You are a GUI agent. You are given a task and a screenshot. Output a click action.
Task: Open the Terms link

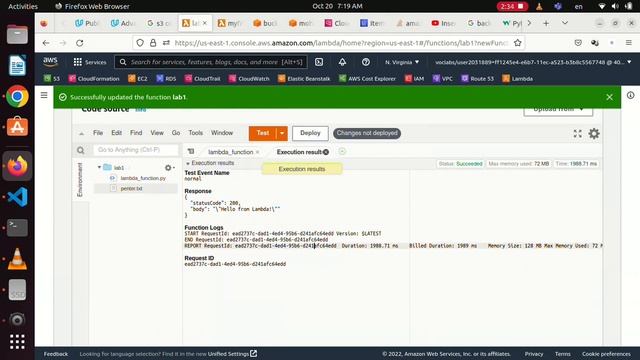562,354
